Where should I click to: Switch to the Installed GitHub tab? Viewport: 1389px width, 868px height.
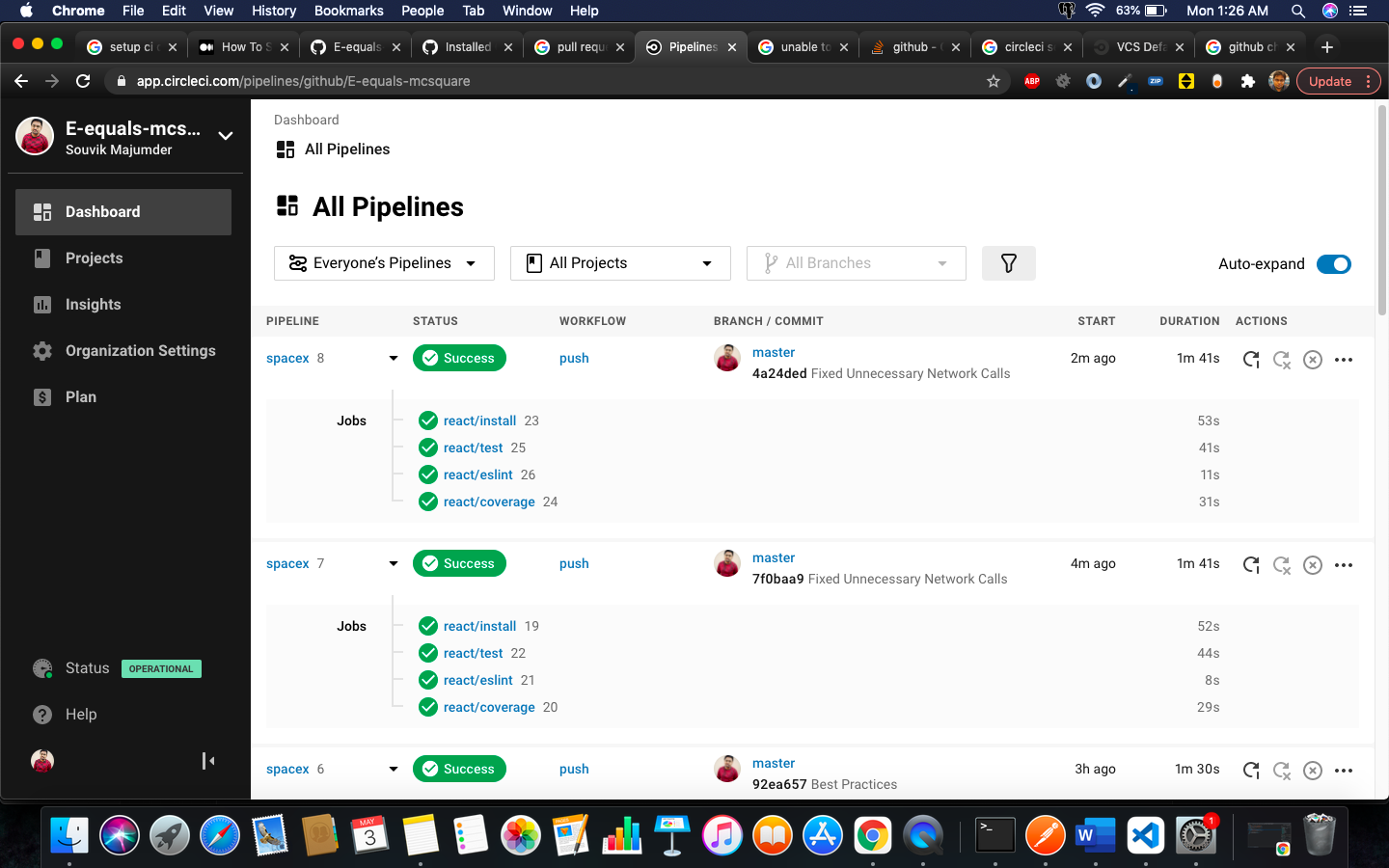[467, 46]
